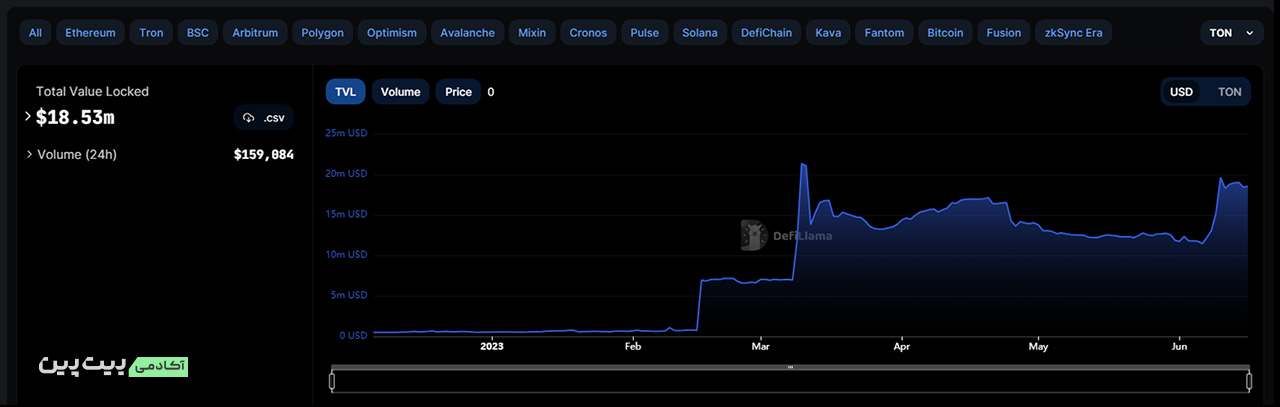Click the right range slider handle

tap(1249, 381)
